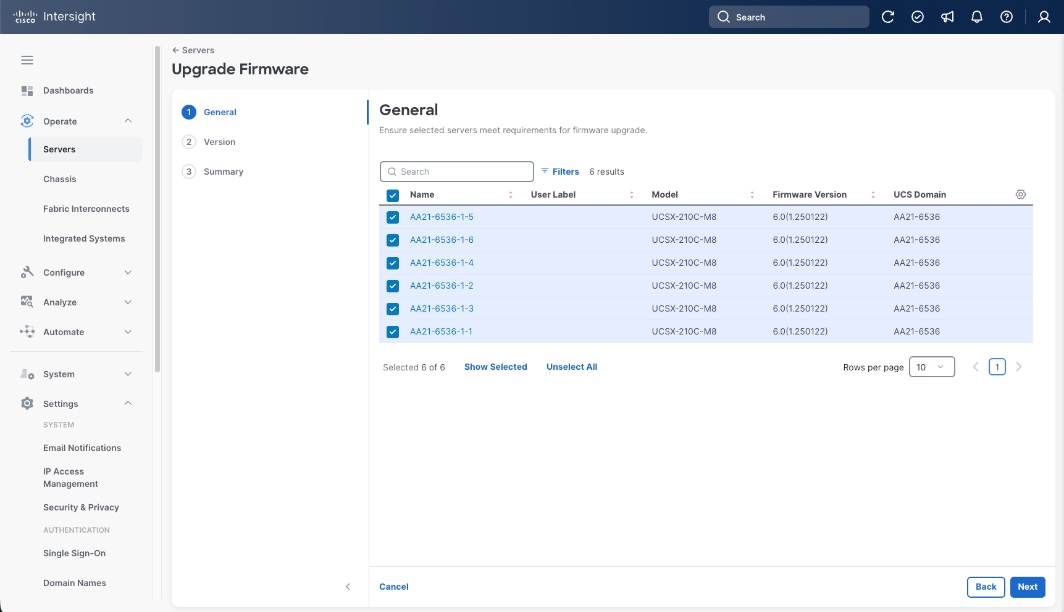The width and height of the screenshot is (1064, 612).
Task: Open the help question mark icon
Action: click(x=1006, y=17)
